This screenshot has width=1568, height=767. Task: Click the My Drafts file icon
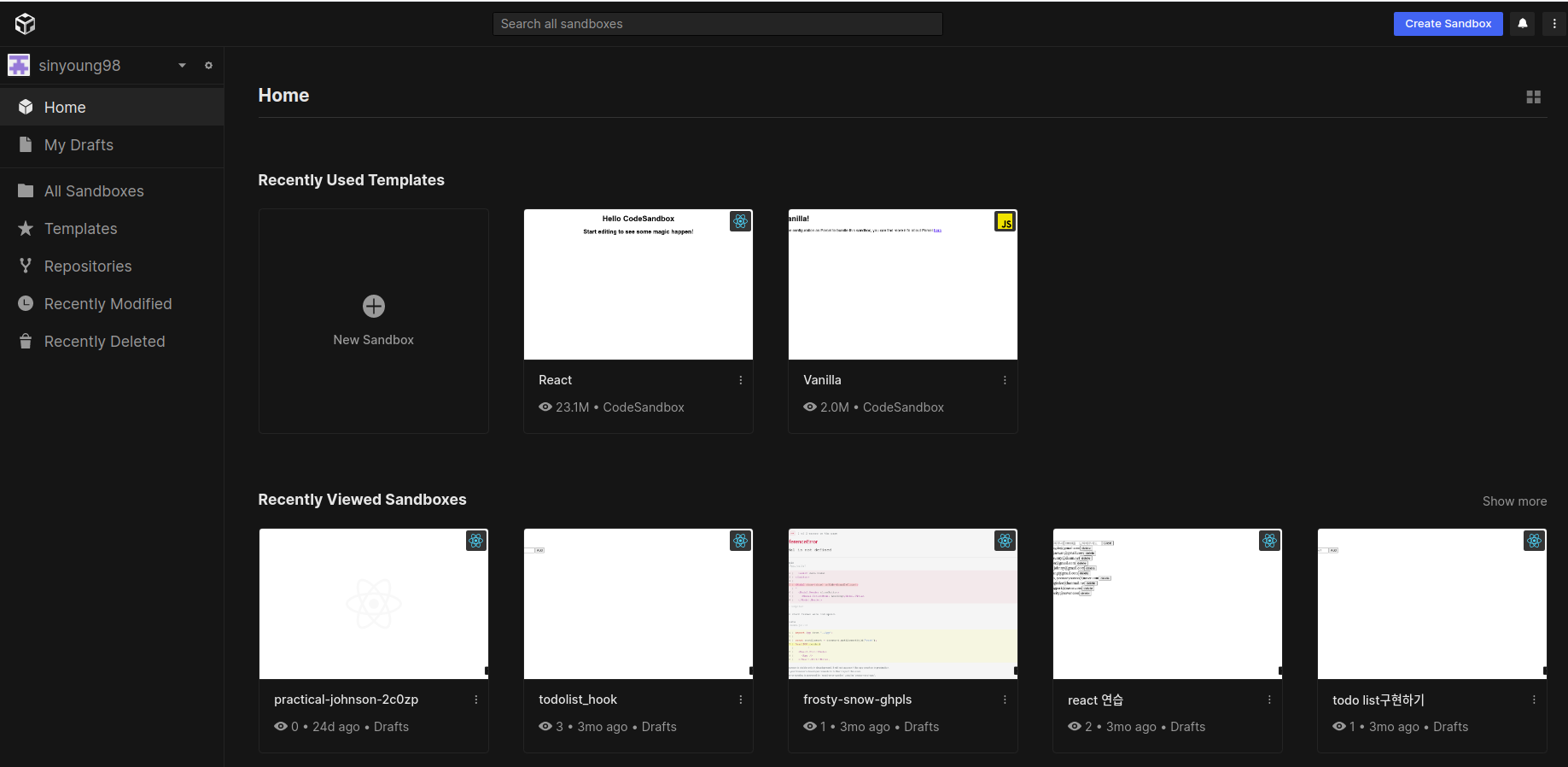tap(26, 144)
